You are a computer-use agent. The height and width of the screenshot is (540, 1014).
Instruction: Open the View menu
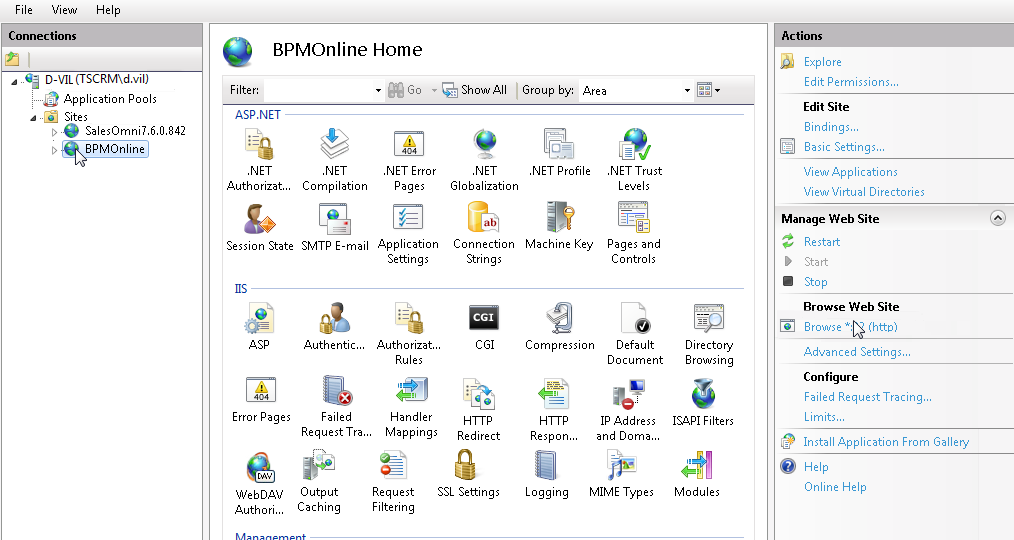point(64,10)
